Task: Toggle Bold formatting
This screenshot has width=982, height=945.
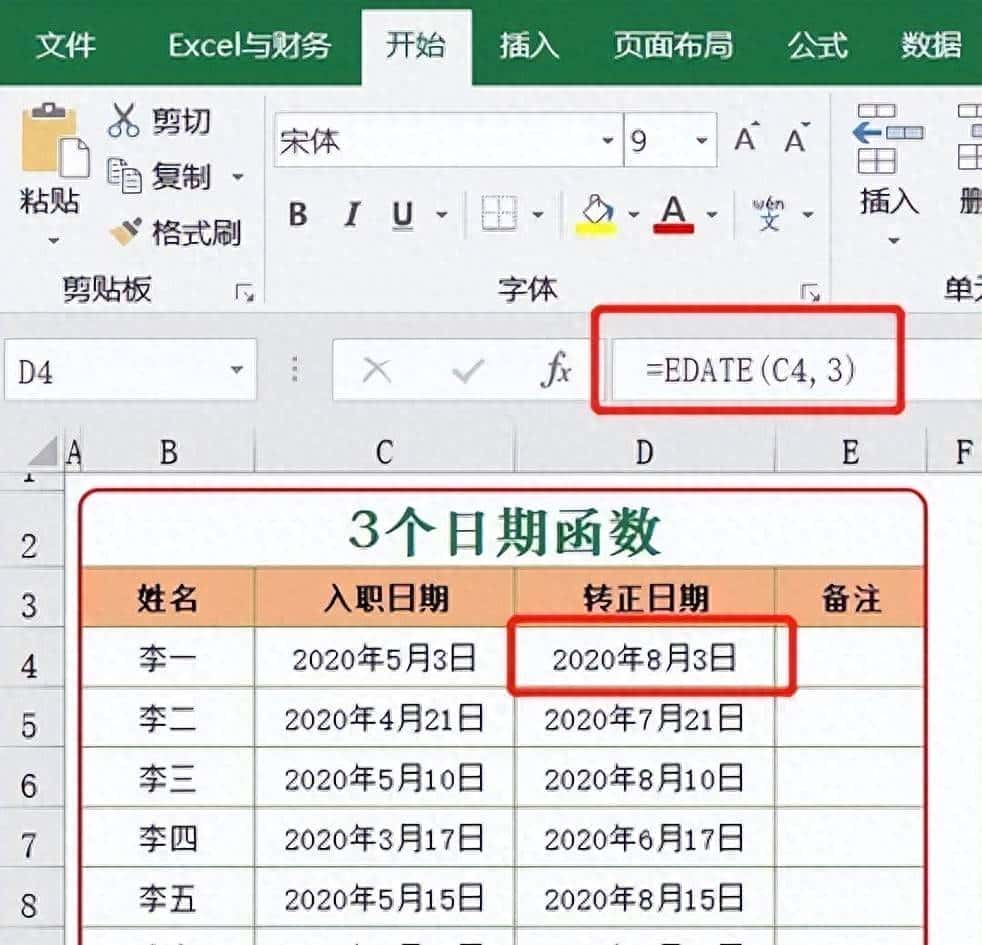Action: point(297,215)
